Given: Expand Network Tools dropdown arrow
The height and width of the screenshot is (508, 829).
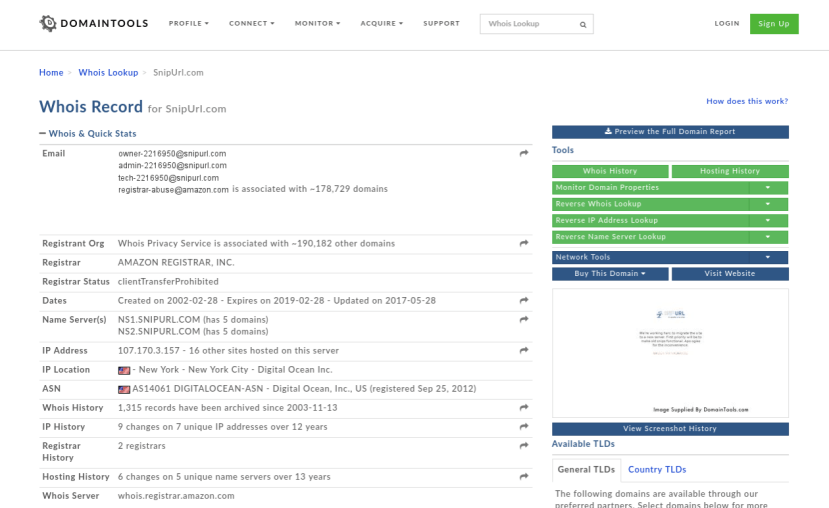Looking at the screenshot, I should pos(768,257).
